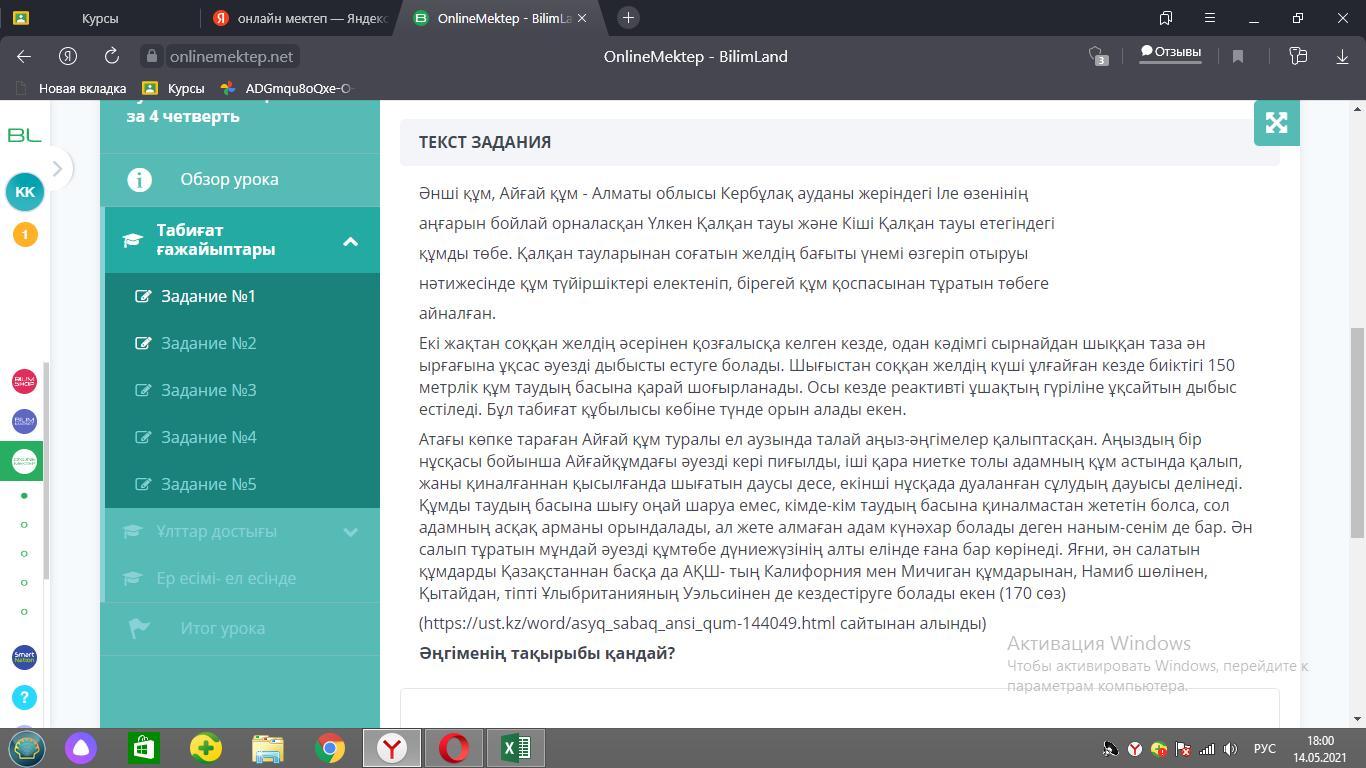This screenshot has height=768, width=1366.
Task: Open Excel from the taskbar
Action: tap(516, 748)
